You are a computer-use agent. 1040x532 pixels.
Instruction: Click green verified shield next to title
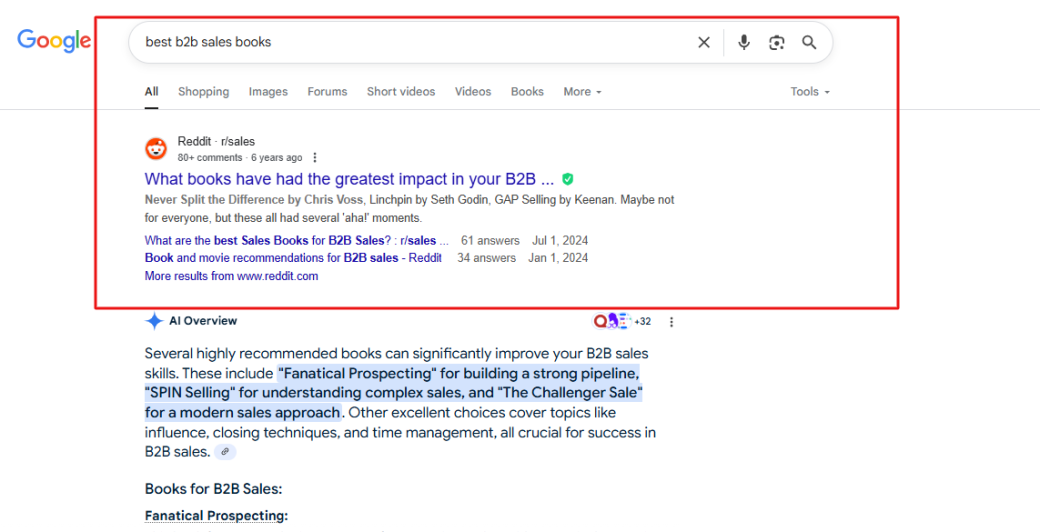[567, 179]
